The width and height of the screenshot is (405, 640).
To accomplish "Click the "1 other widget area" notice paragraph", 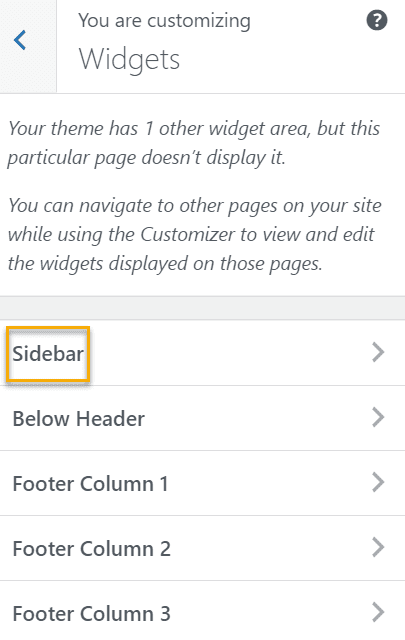I will tap(194, 143).
